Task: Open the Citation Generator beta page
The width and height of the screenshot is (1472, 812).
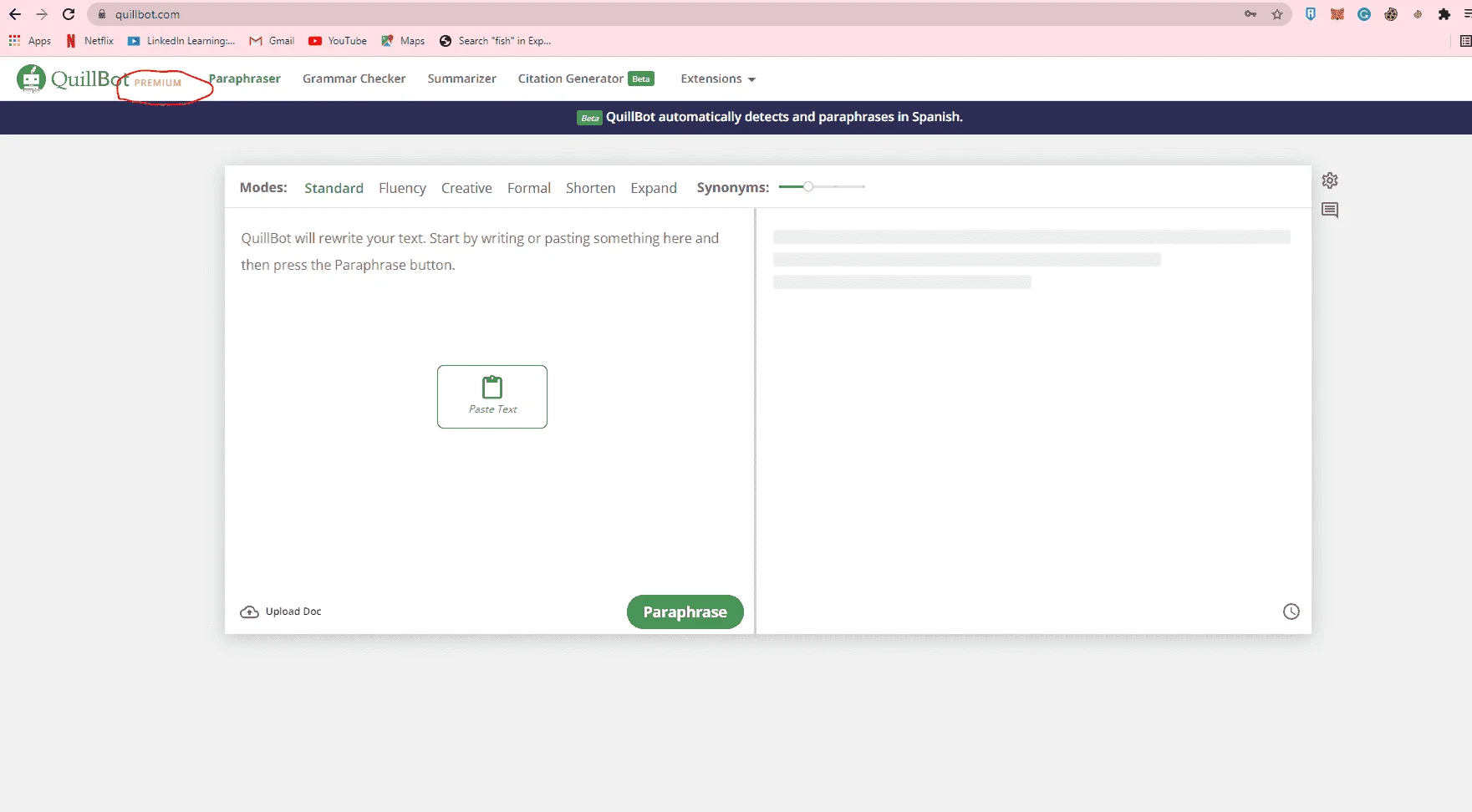Action: point(586,79)
